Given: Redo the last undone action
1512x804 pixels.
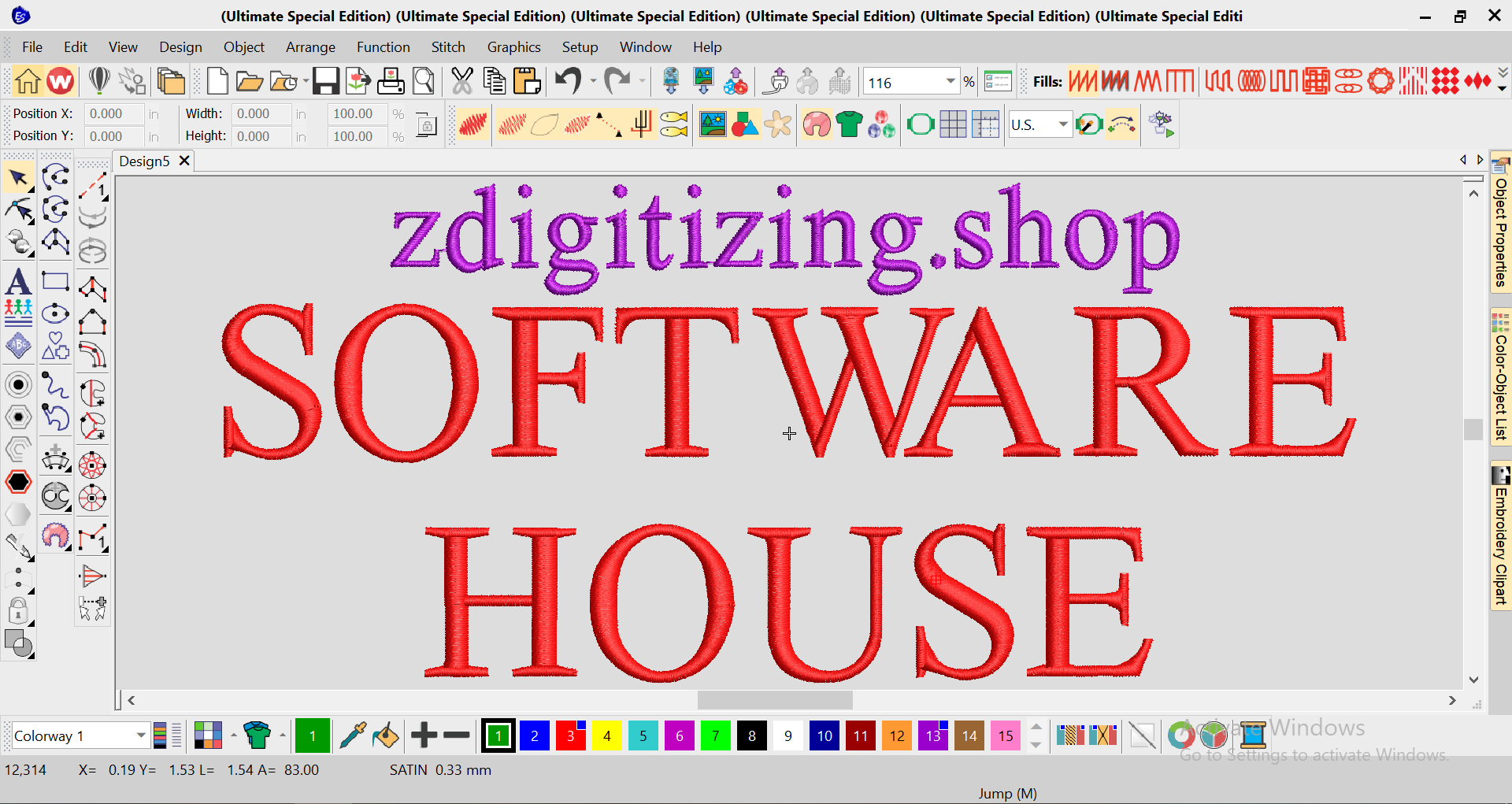Looking at the screenshot, I should pyautogui.click(x=617, y=81).
